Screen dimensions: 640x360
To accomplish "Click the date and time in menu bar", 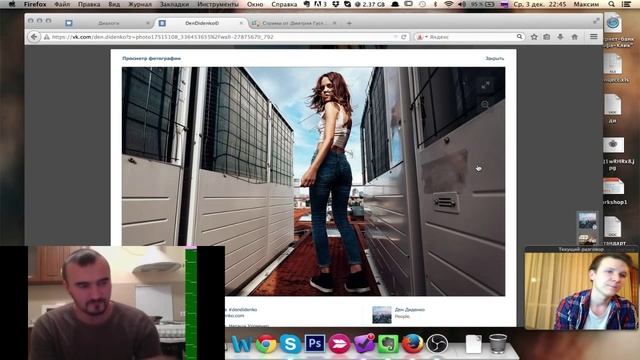I will [x=540, y=4].
